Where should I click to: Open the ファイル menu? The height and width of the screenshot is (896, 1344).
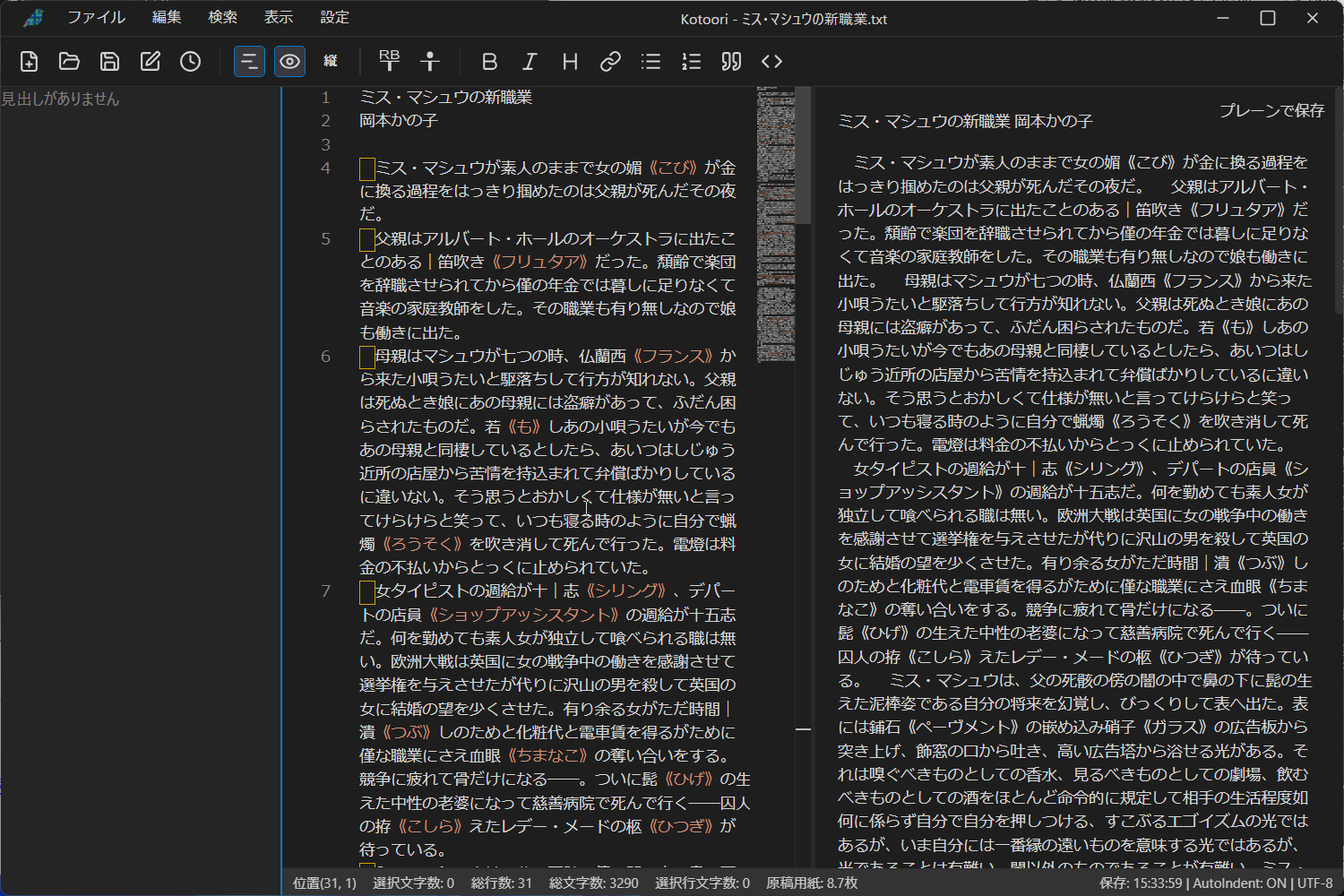pyautogui.click(x=96, y=18)
